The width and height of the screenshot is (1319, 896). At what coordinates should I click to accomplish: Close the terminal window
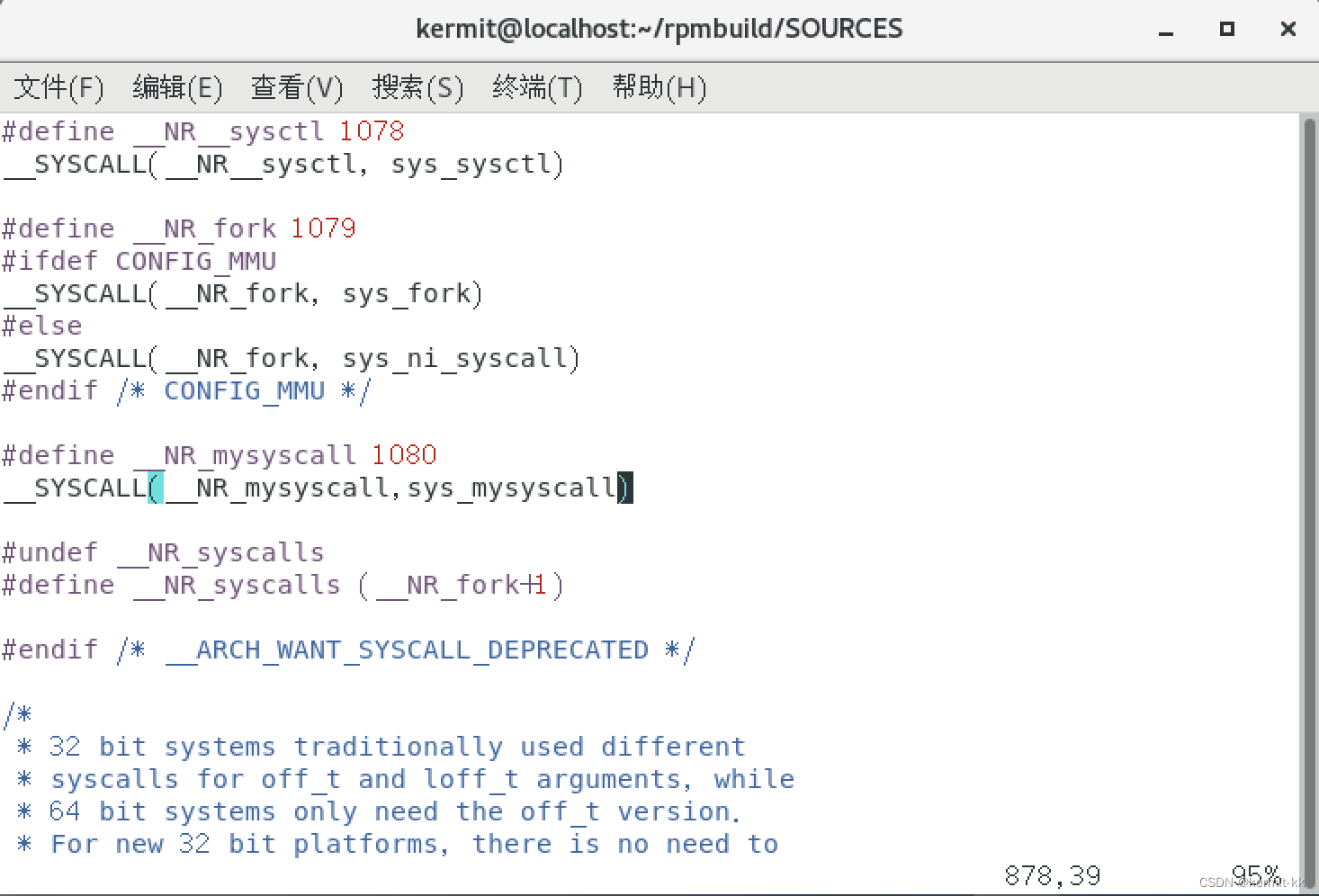tap(1288, 29)
